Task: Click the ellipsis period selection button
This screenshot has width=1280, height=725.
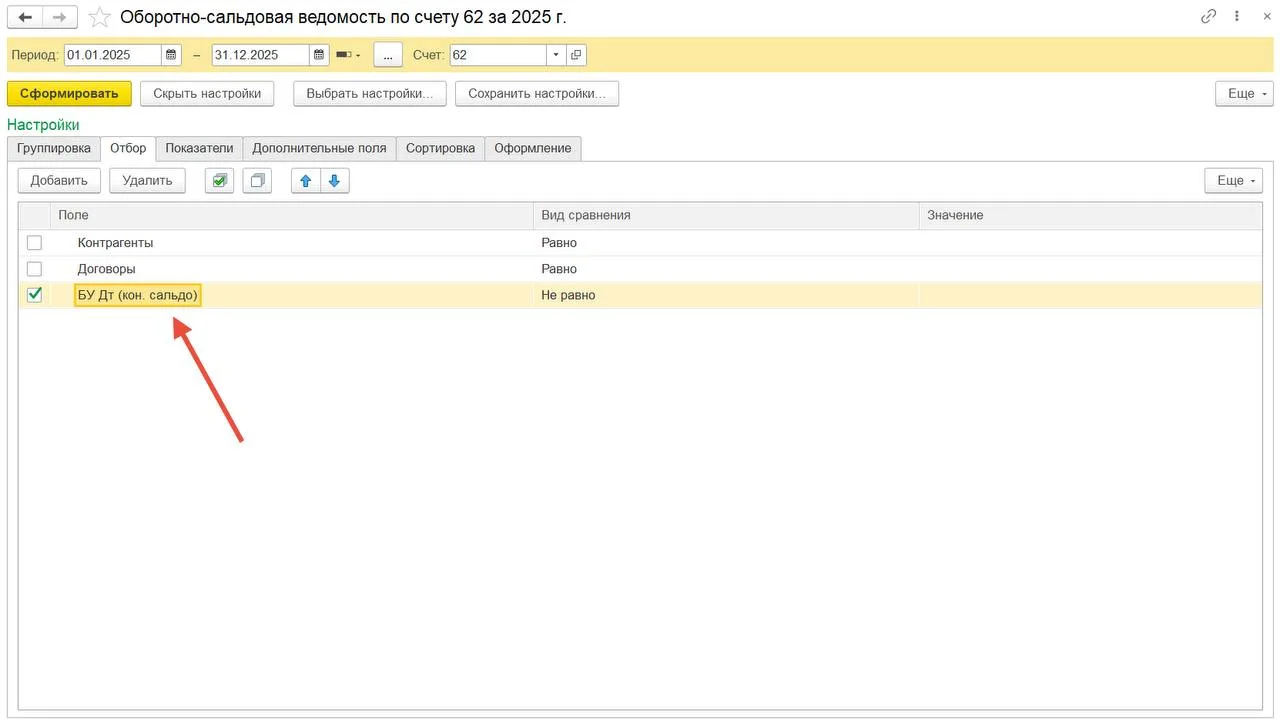Action: click(388, 55)
